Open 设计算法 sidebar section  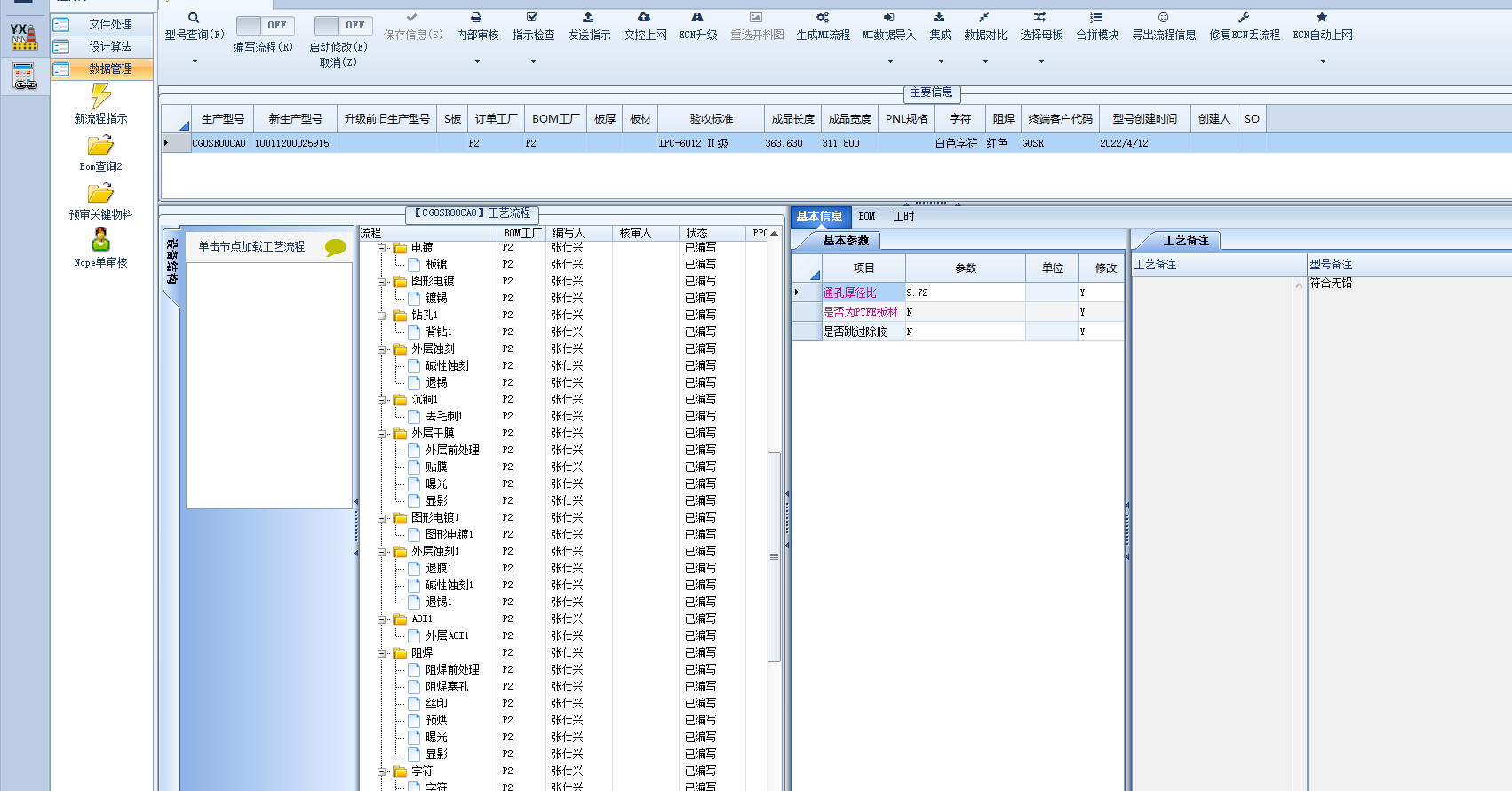point(101,46)
